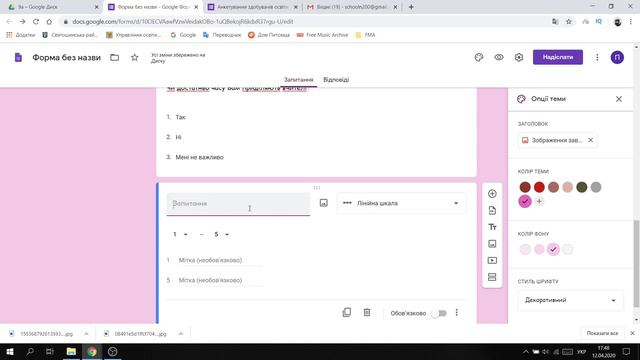Star the form

(135, 58)
